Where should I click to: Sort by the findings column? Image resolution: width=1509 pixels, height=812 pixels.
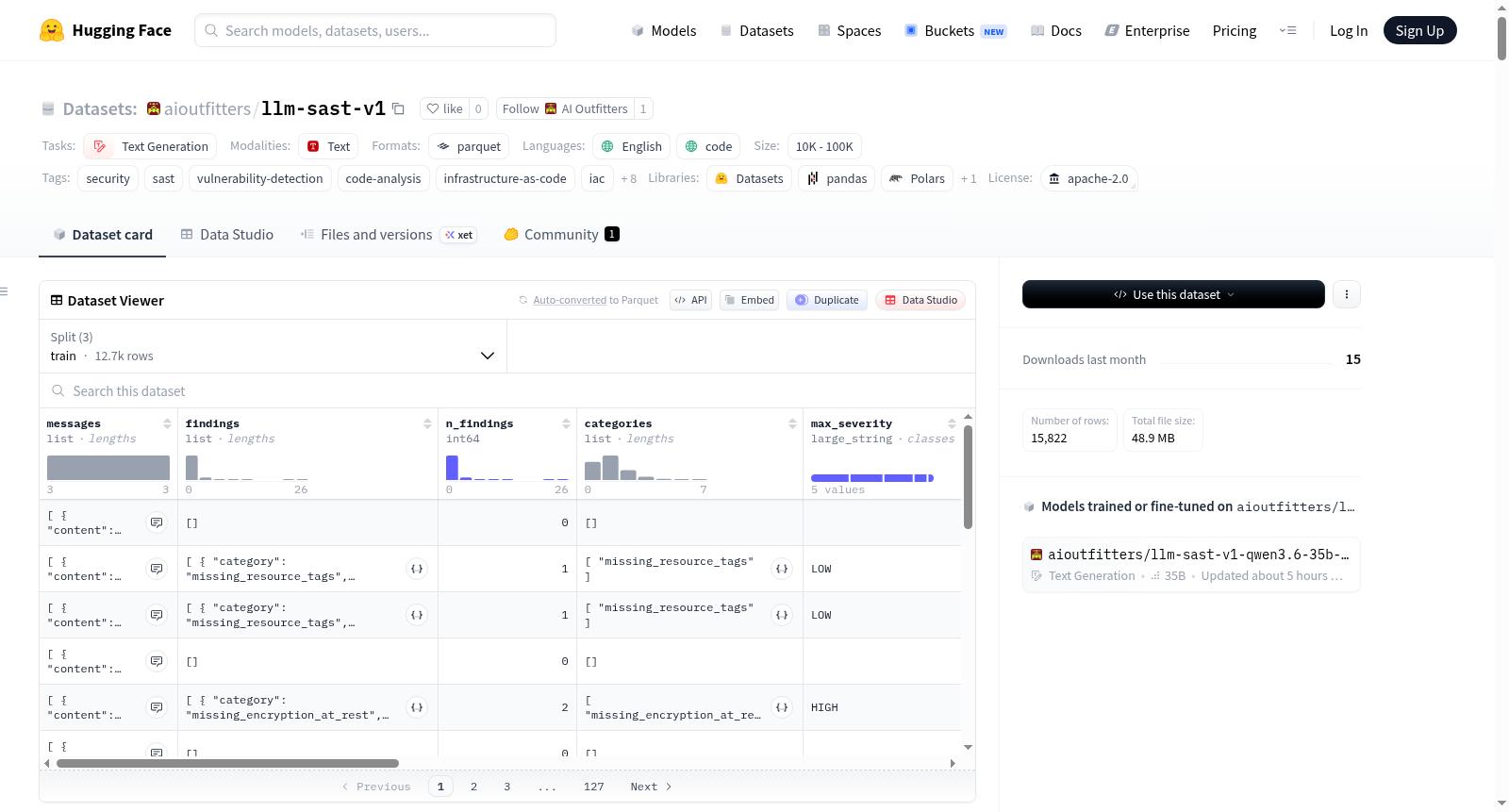tap(427, 423)
